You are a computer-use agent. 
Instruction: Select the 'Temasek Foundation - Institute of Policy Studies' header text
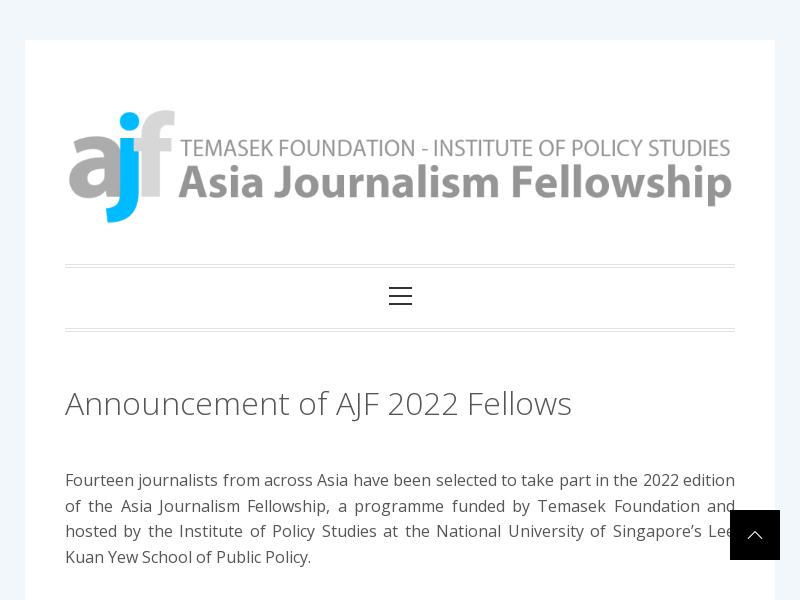point(455,147)
